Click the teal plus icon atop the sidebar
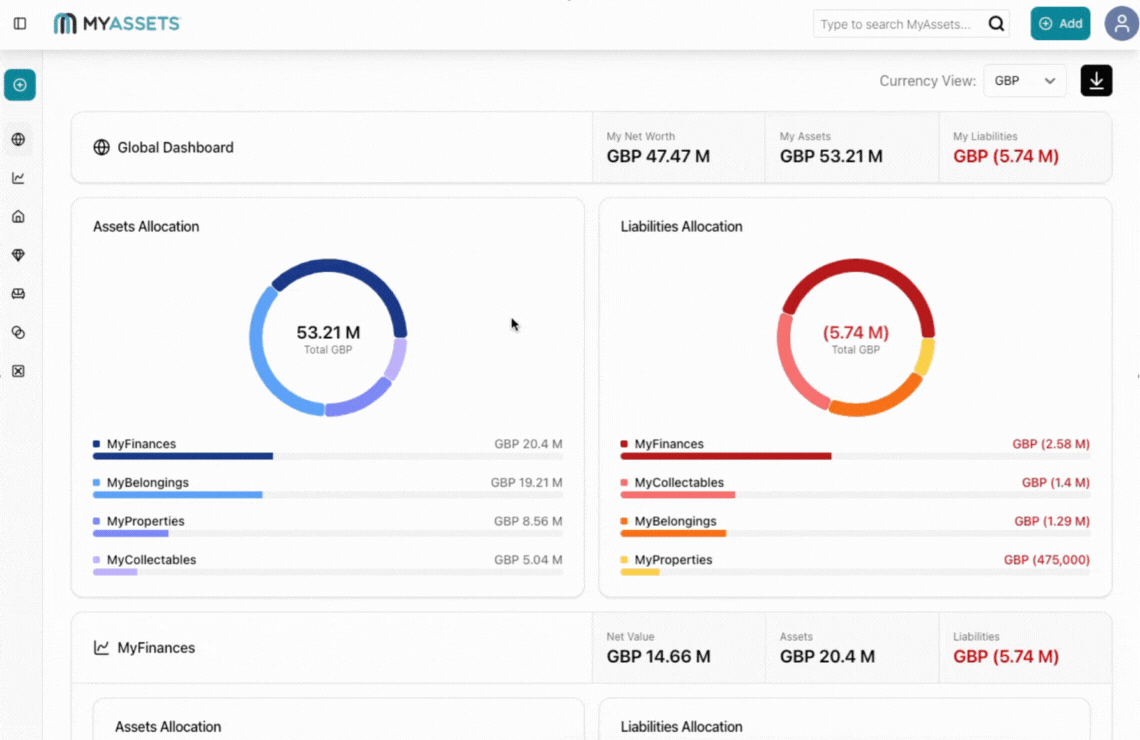This screenshot has height=740, width=1140. pos(19,85)
